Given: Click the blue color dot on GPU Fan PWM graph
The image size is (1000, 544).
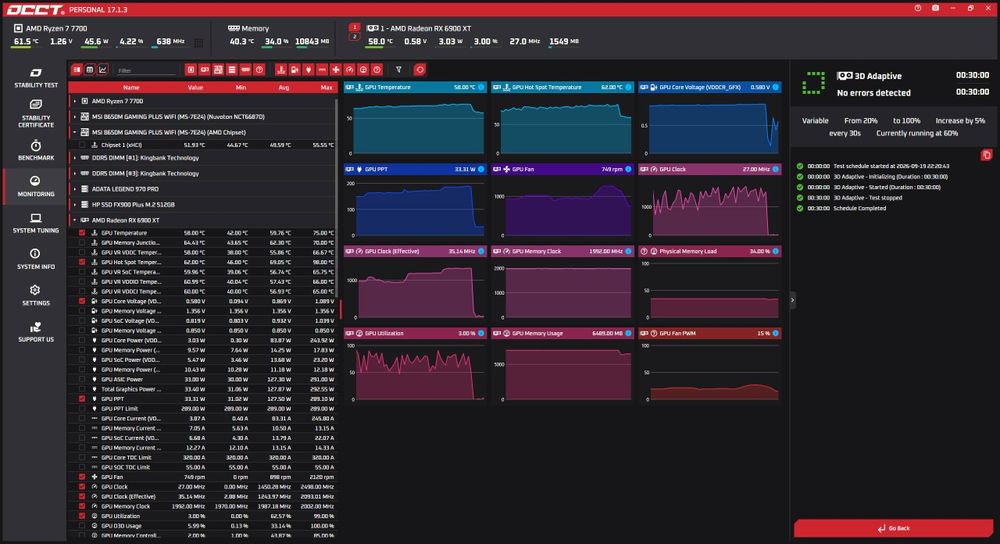Looking at the screenshot, I should click(x=776, y=333).
